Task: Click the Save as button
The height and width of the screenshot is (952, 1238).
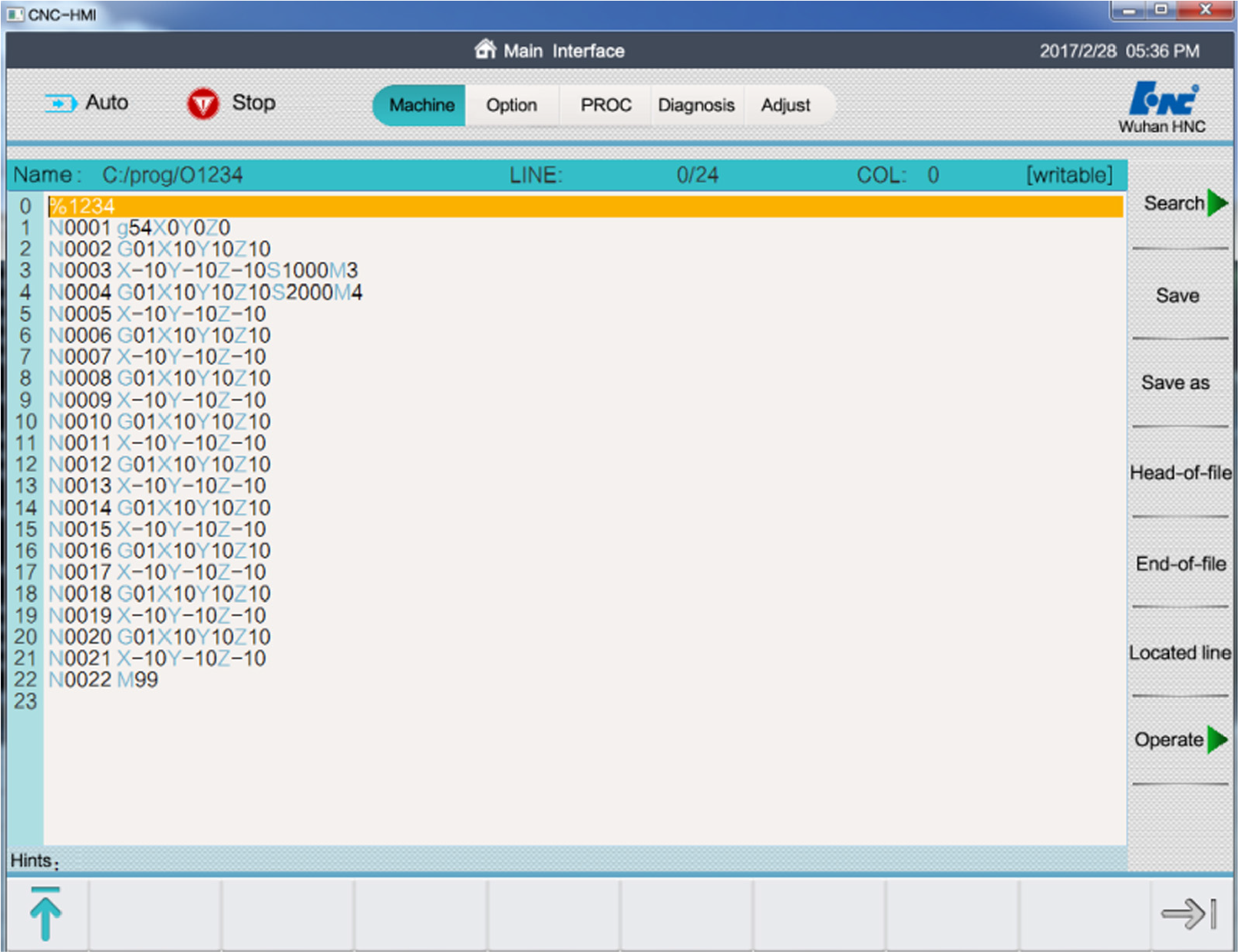Action: [1177, 383]
